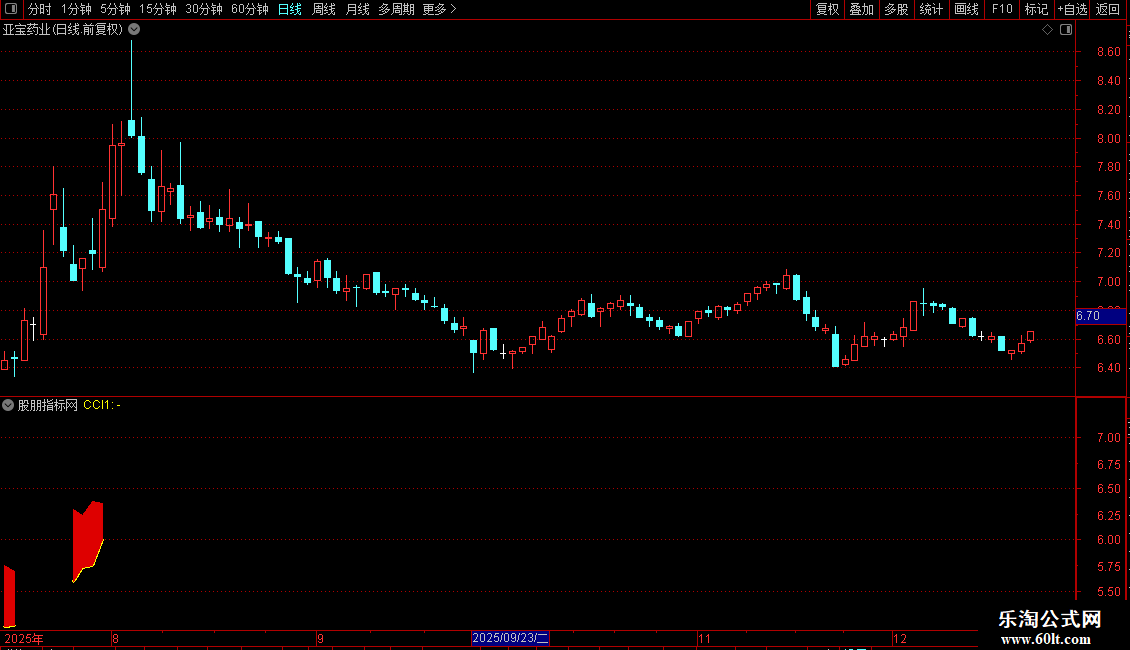
Task: Expand dropdown next to 亚宝药业 title
Action: 134,30
